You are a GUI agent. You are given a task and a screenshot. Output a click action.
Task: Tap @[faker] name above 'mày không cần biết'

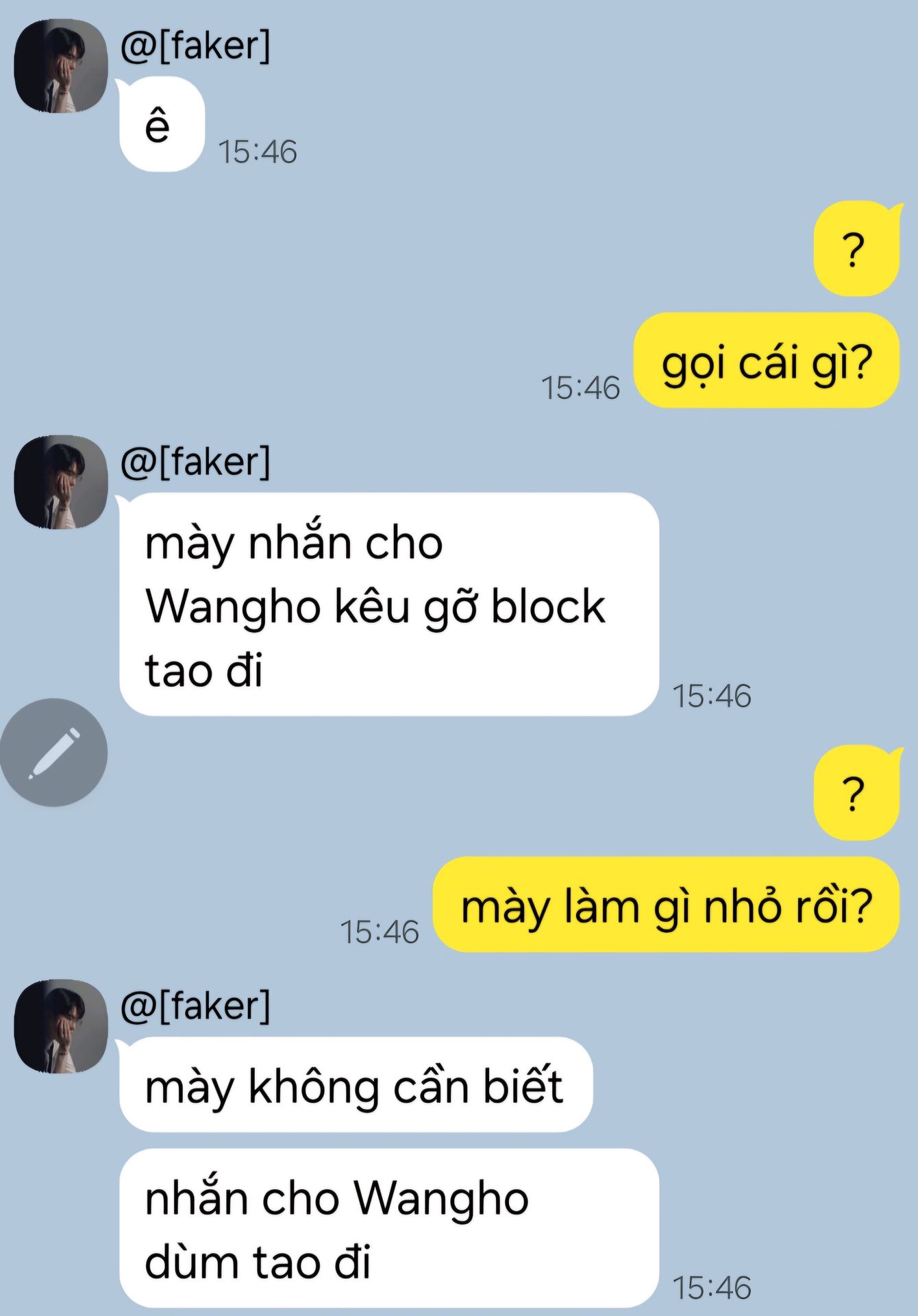(x=195, y=1006)
